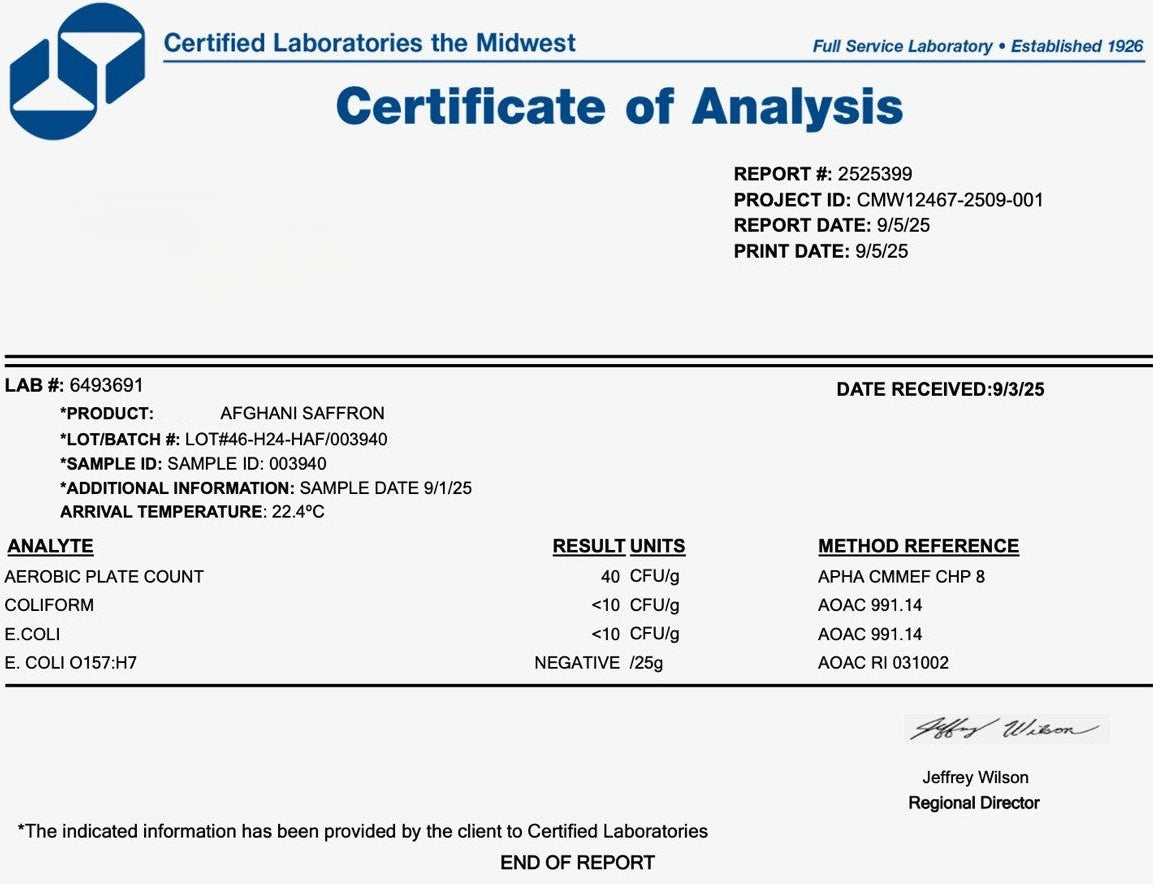The image size is (1153, 884).
Task: Click lab number 6493691
Action: click(x=106, y=385)
